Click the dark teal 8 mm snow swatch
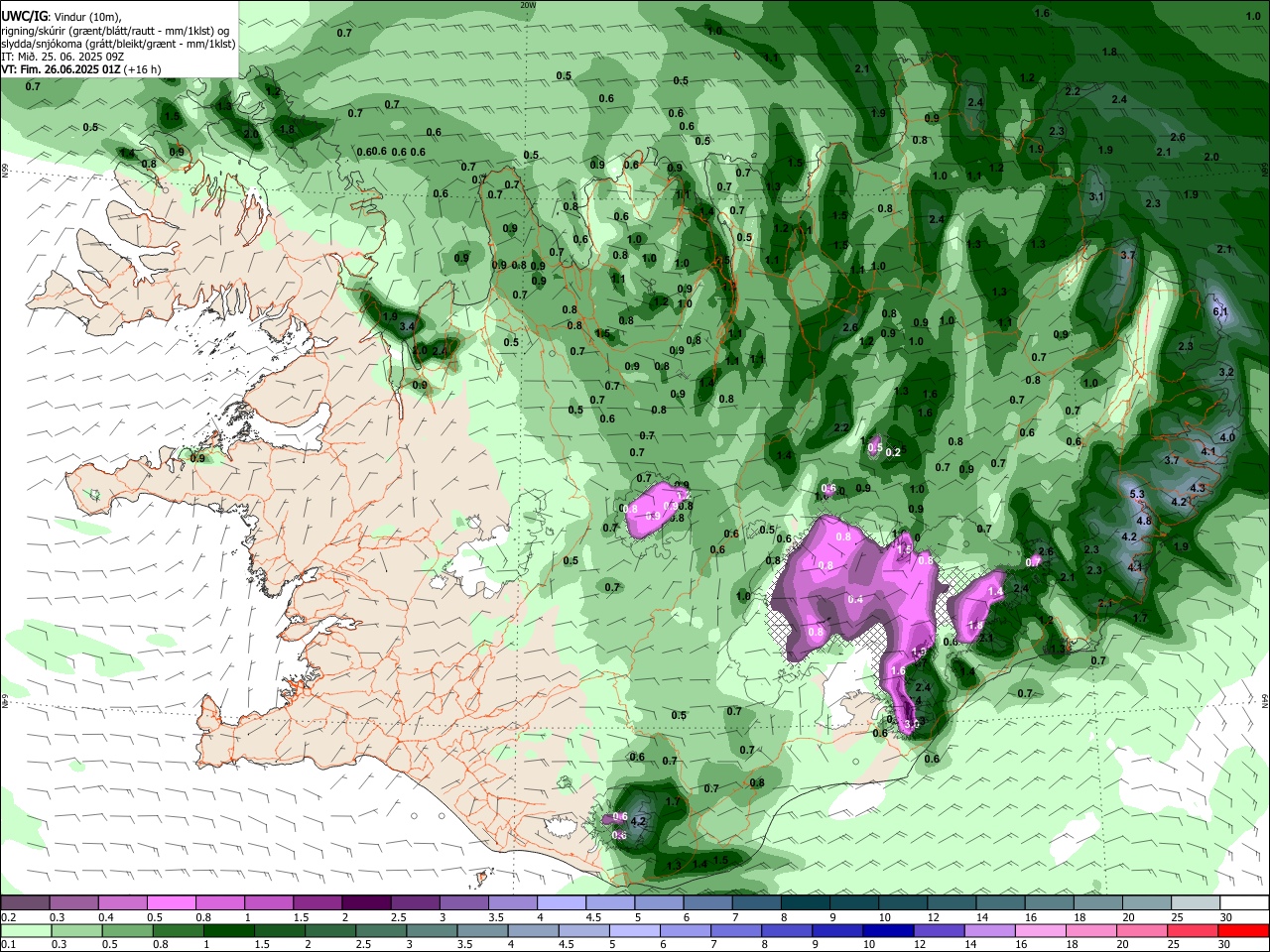The image size is (1270, 952). click(x=806, y=903)
